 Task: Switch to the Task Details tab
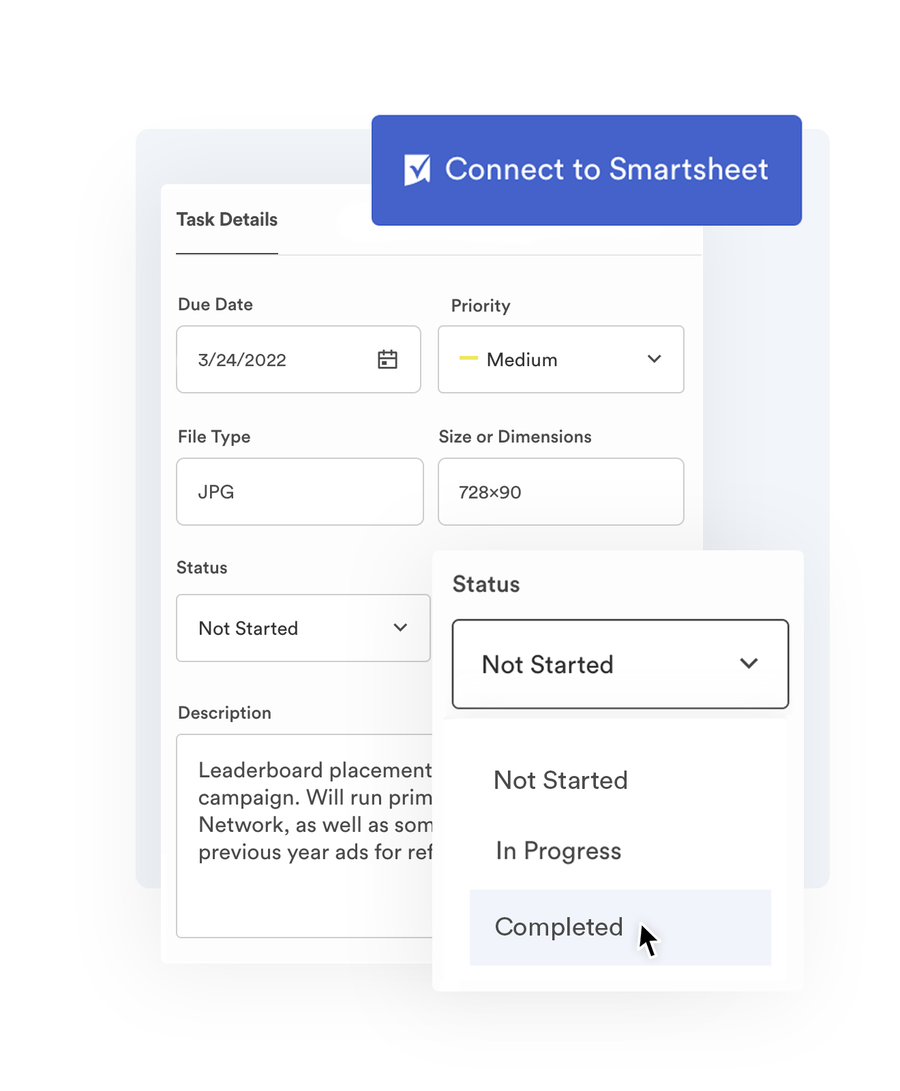[x=227, y=220]
